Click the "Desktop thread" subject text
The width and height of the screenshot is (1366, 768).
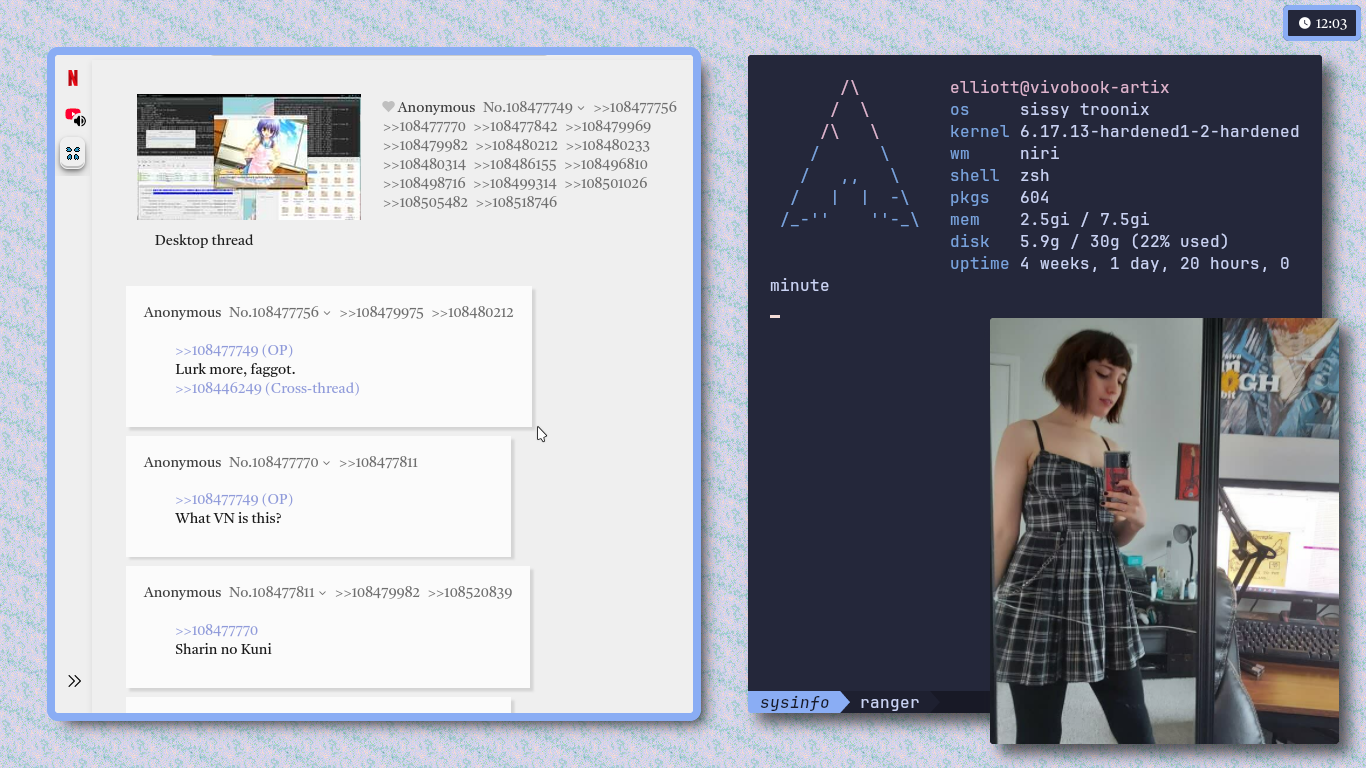tap(204, 240)
